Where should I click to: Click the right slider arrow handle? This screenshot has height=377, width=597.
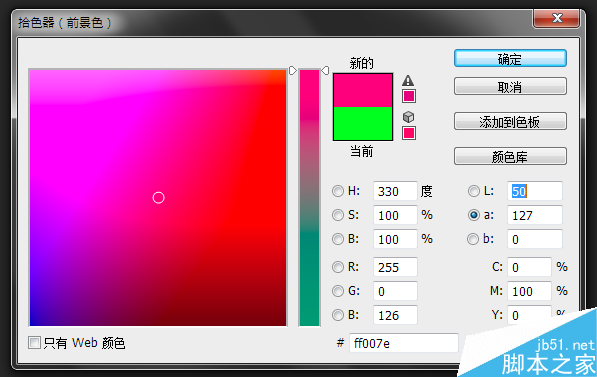[x=325, y=70]
